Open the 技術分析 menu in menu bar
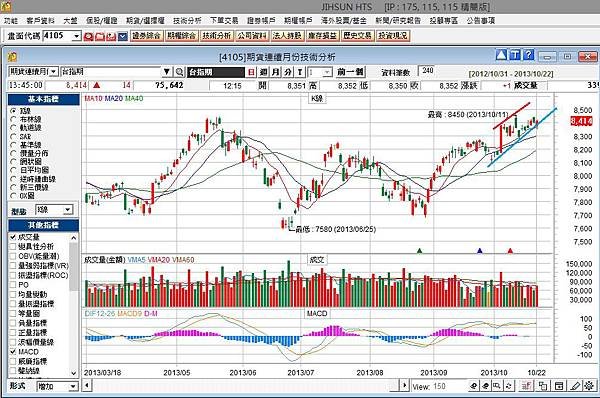The height and width of the screenshot is (398, 600). (x=187, y=21)
